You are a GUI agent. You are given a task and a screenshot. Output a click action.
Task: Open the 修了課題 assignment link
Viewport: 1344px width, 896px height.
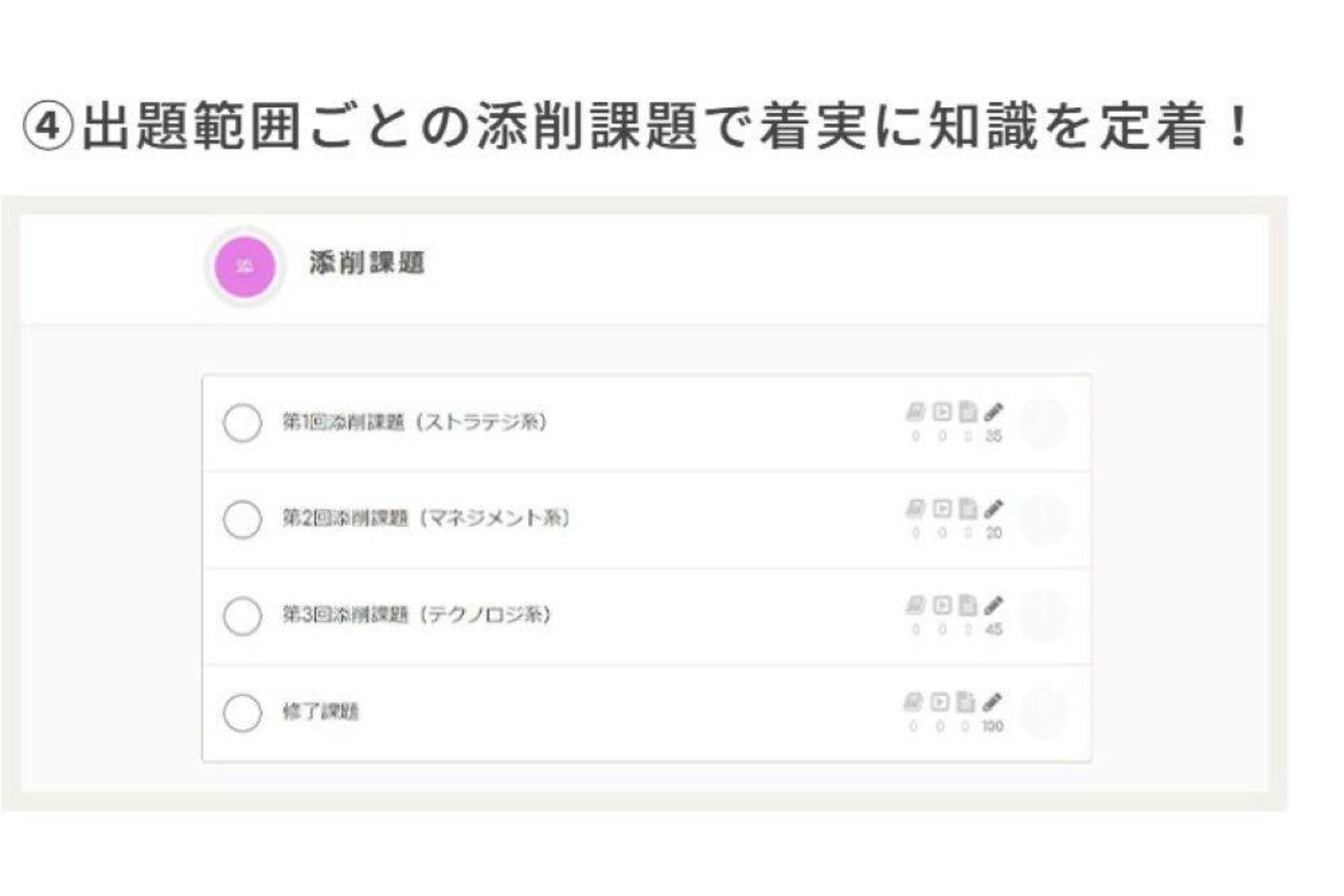tap(320, 712)
